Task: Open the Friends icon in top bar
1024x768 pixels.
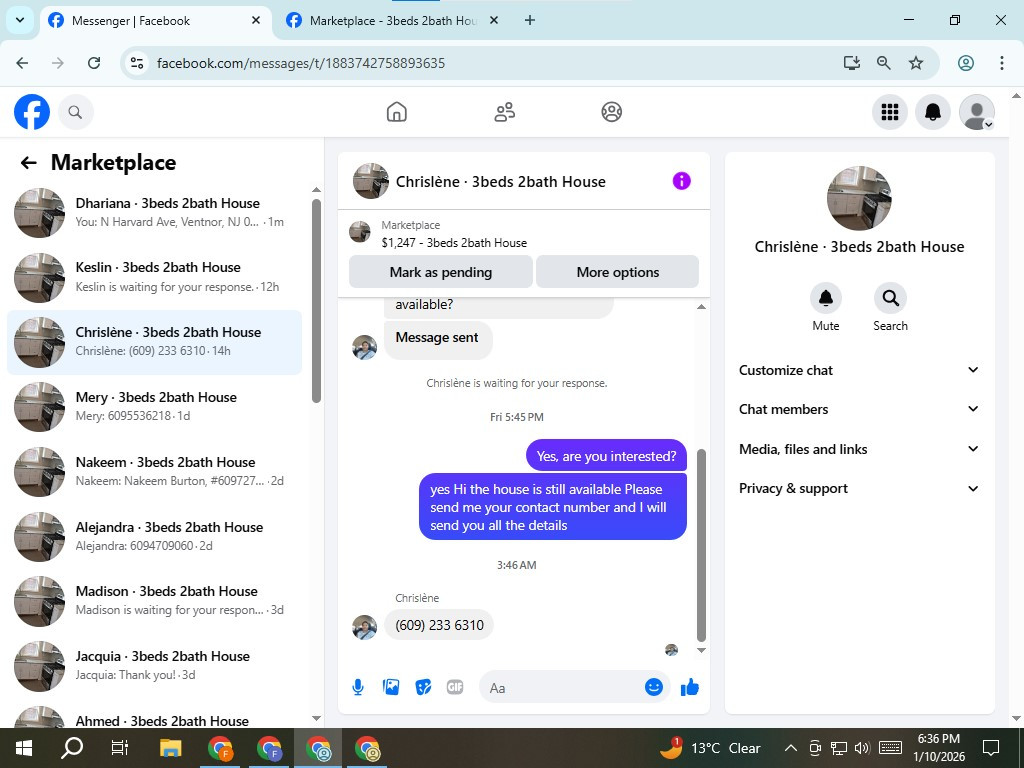Action: point(504,112)
